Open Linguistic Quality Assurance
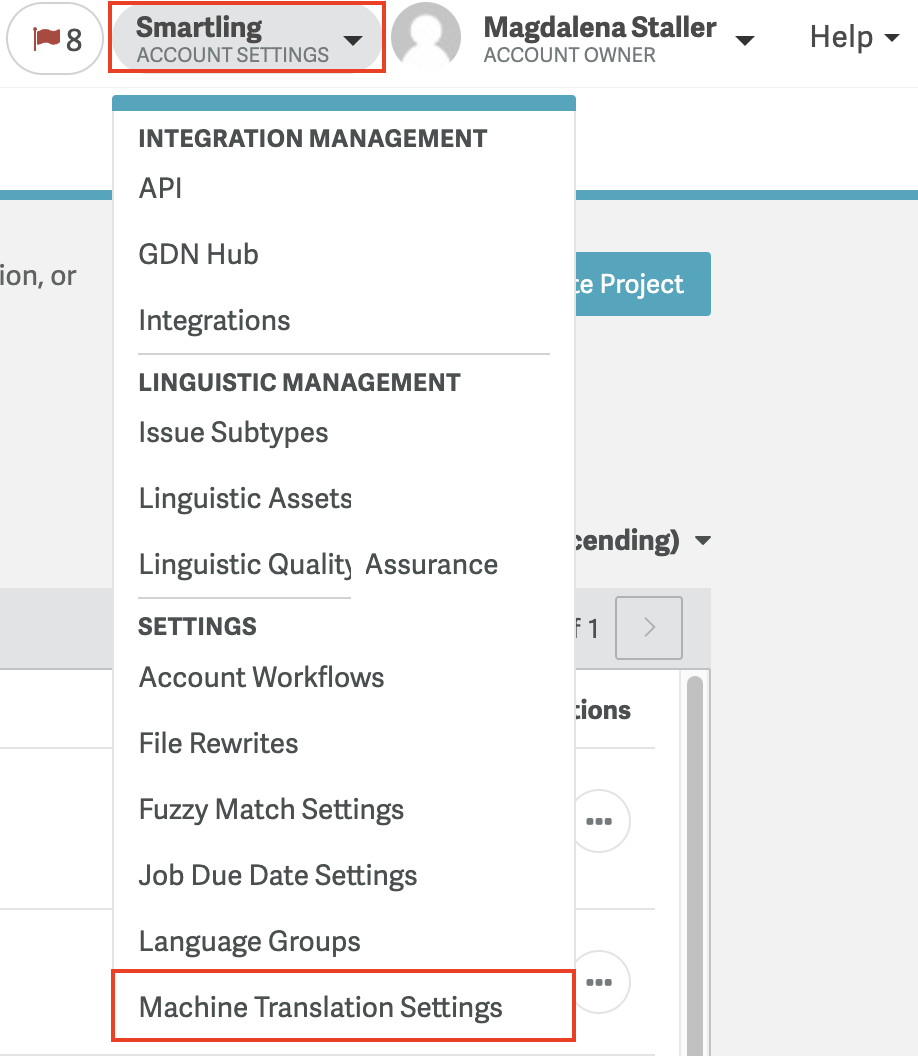The image size is (918, 1056). [318, 564]
